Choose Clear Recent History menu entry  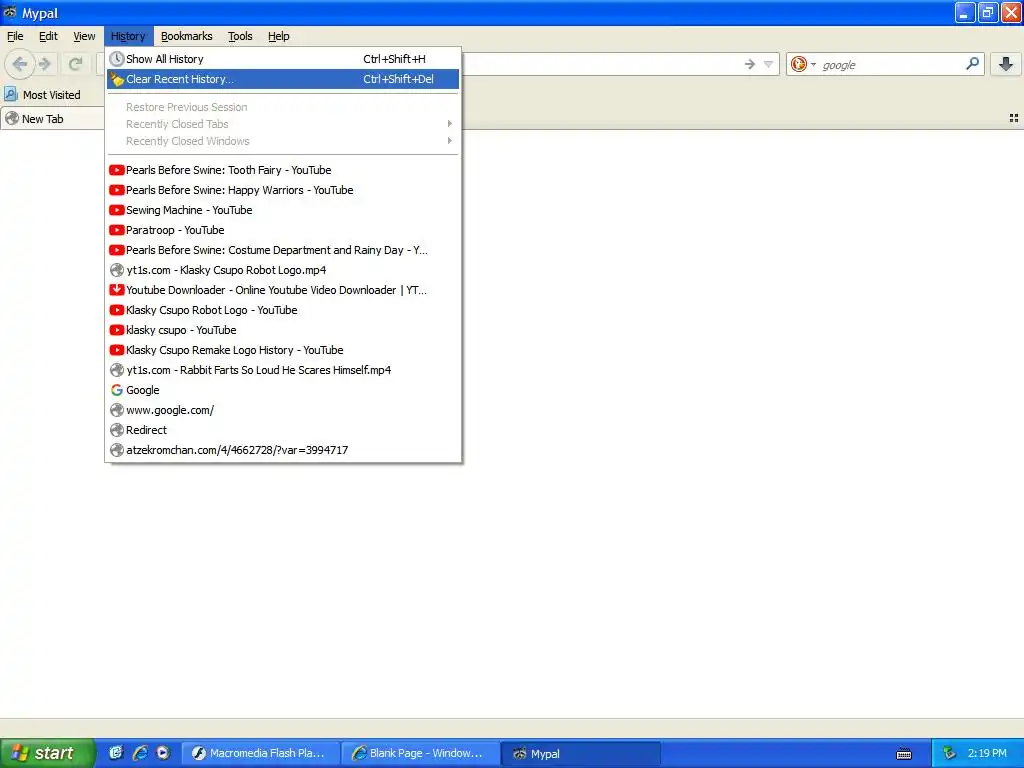point(283,79)
